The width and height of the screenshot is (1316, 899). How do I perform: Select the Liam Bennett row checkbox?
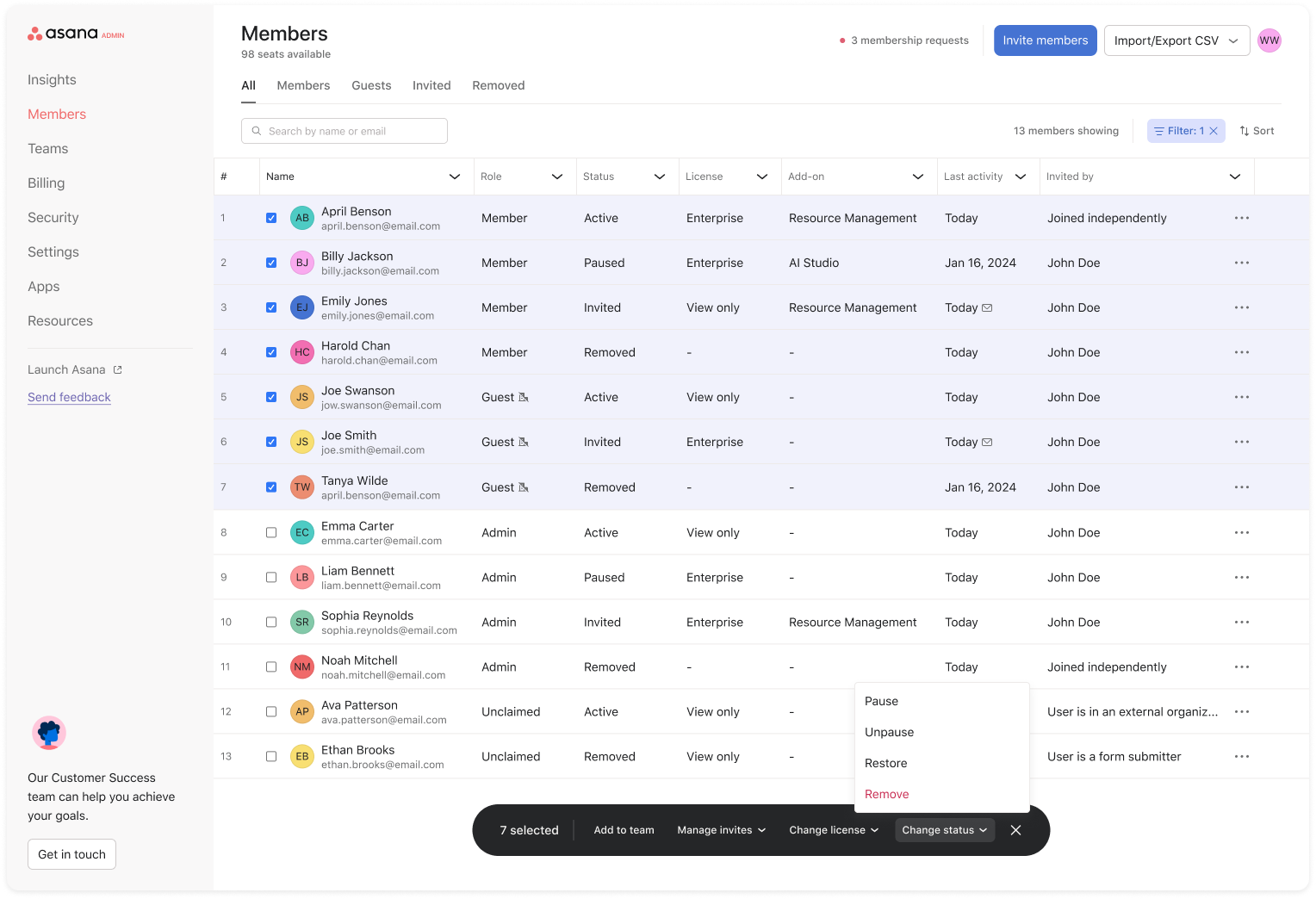pyautogui.click(x=271, y=577)
